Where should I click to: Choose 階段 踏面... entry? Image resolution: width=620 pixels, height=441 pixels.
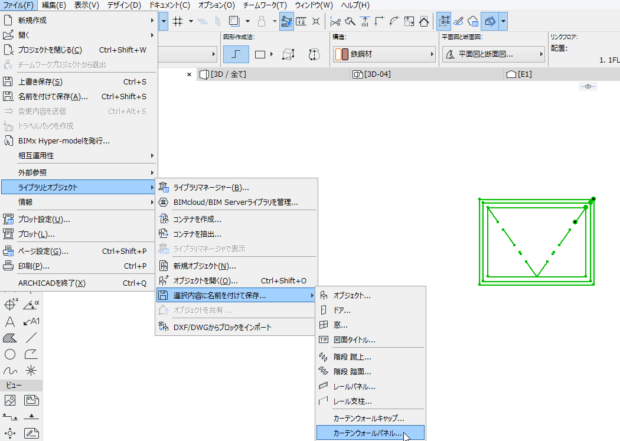coord(371,372)
